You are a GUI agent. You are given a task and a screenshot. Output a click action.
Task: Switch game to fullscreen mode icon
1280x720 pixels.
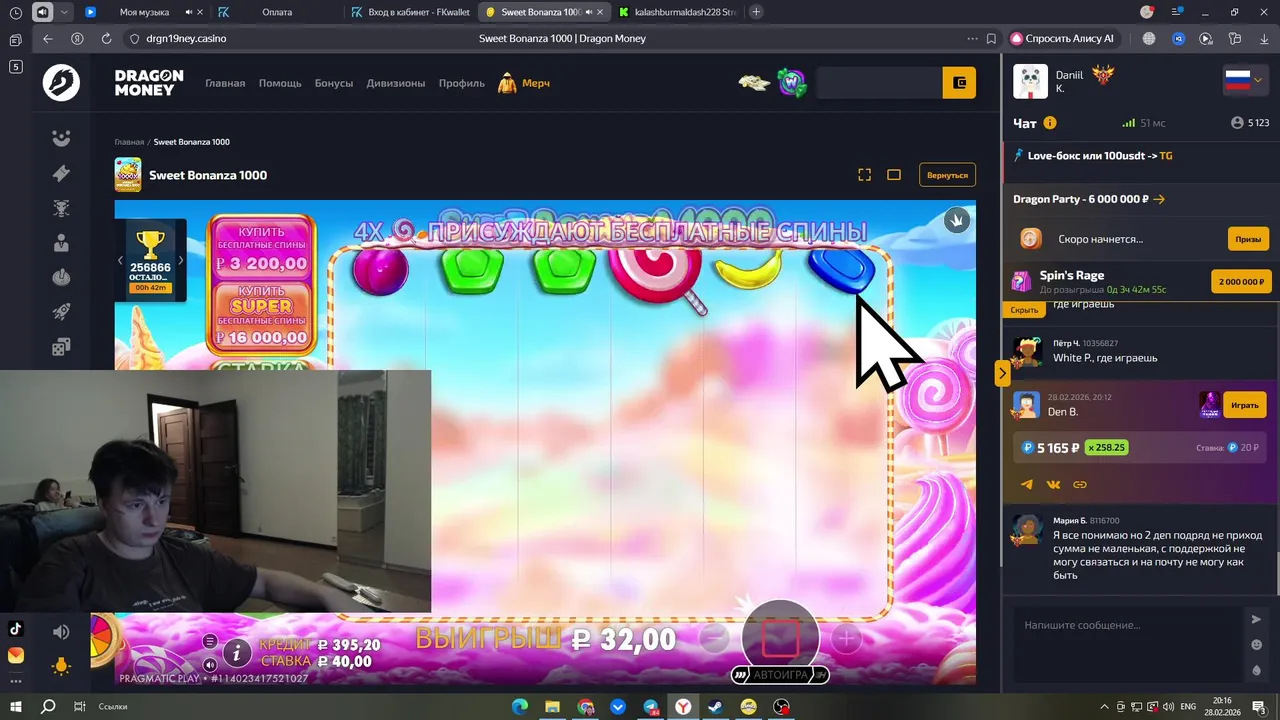coord(865,175)
